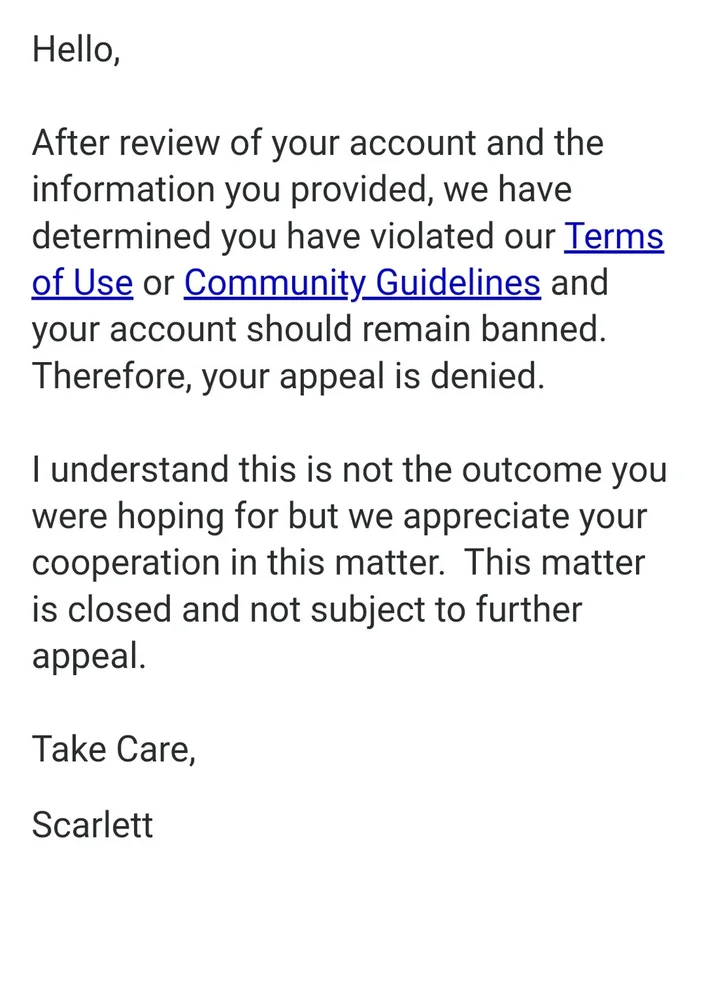Click the lone "appeal." ending the second paragraph

89,657
